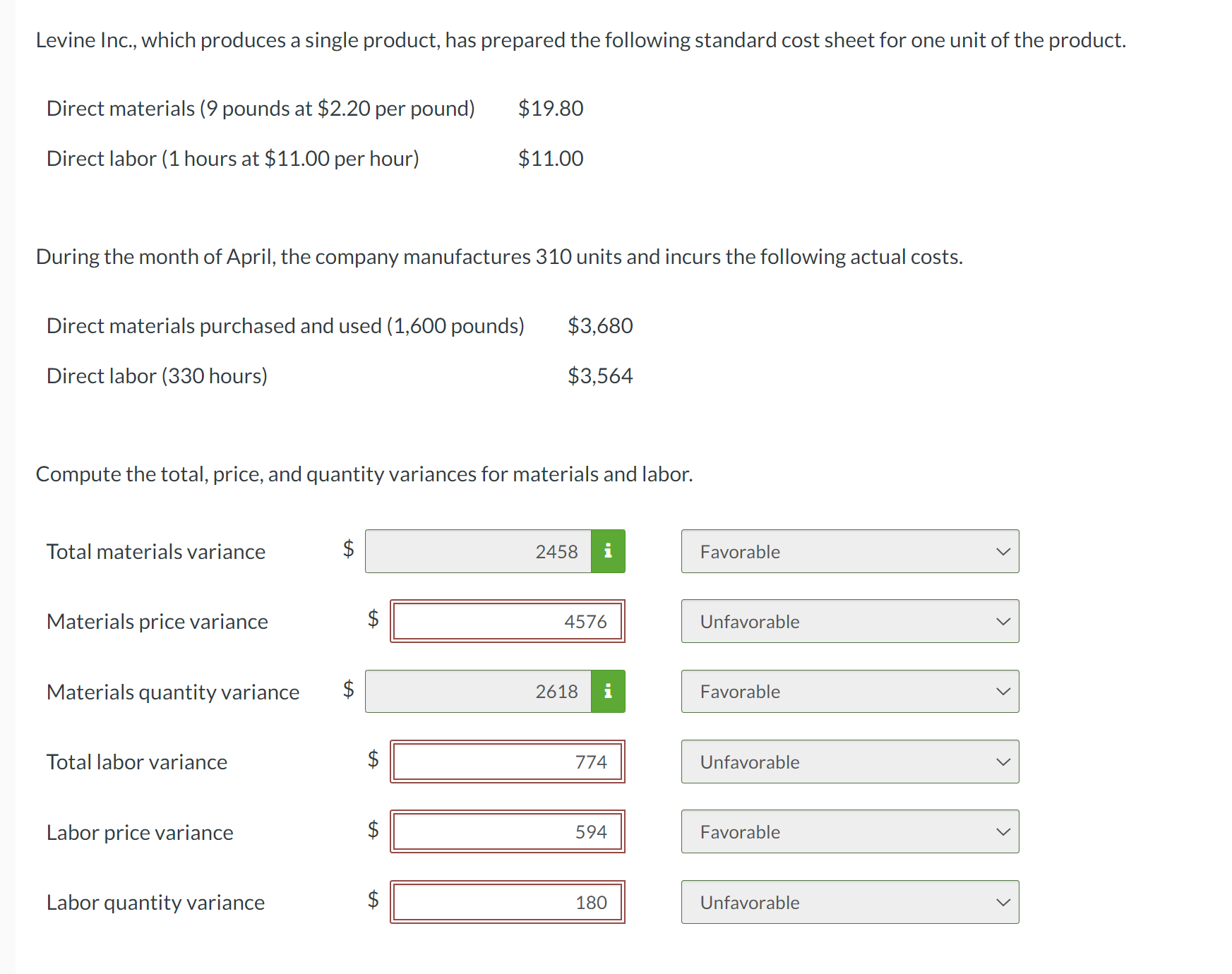Open the total labor variance favorability dropdown
The height and width of the screenshot is (974, 1232).
pos(849,762)
